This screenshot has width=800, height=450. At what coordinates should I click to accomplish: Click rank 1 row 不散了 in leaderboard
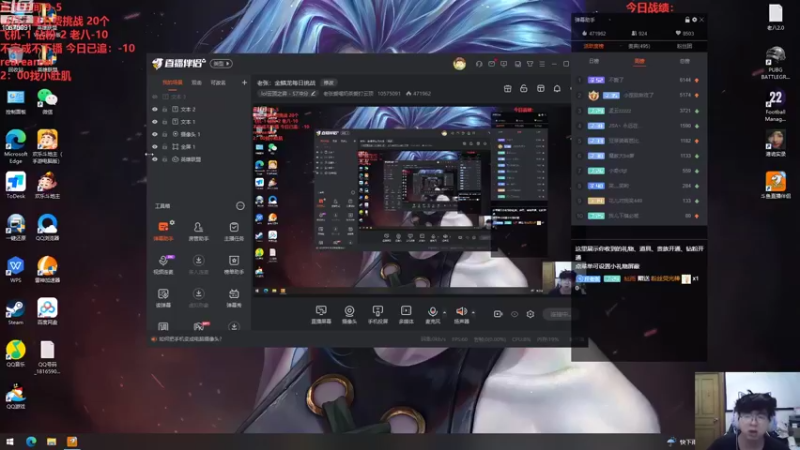(639, 80)
